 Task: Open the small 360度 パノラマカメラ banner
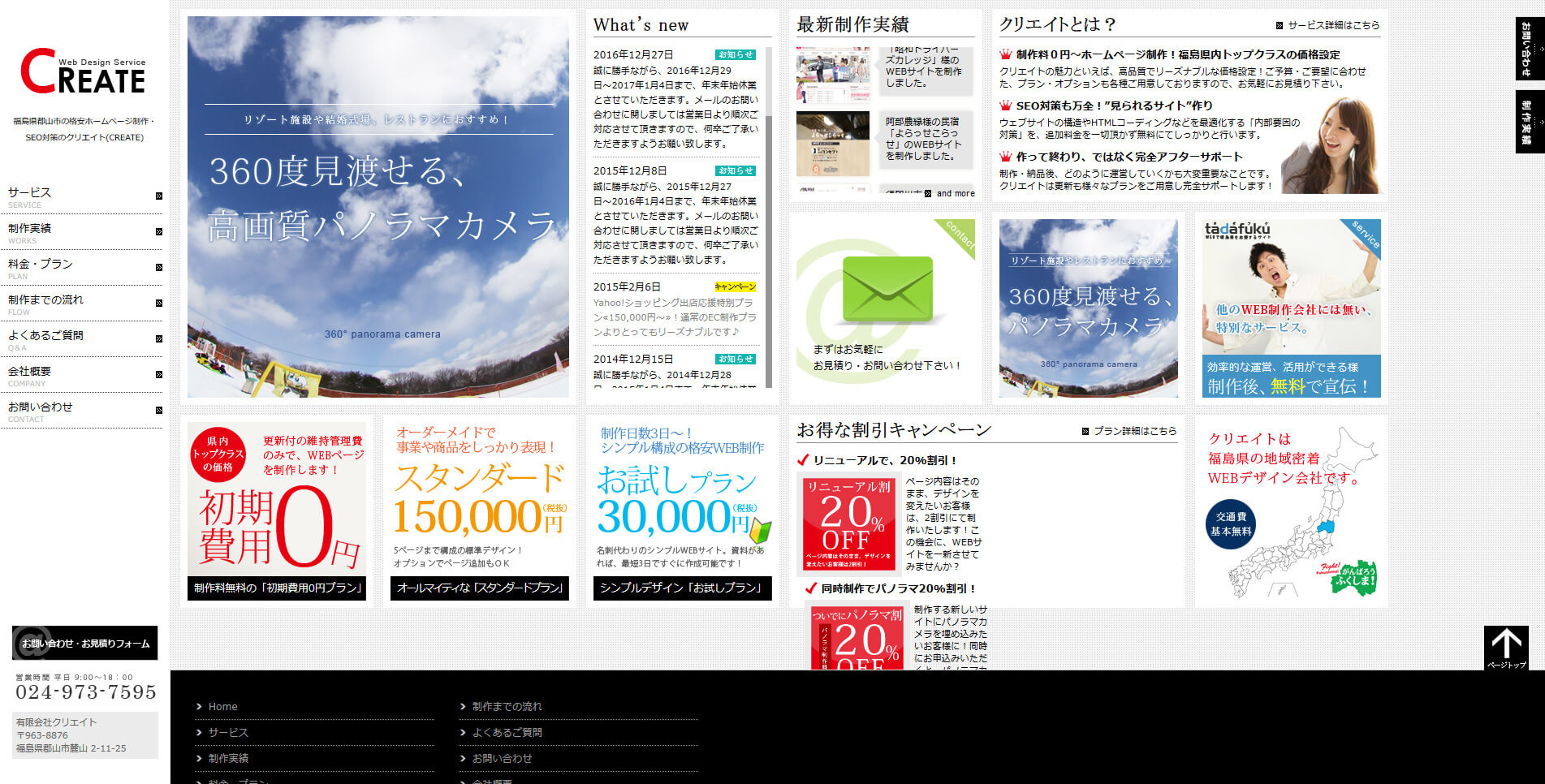pos(1089,308)
